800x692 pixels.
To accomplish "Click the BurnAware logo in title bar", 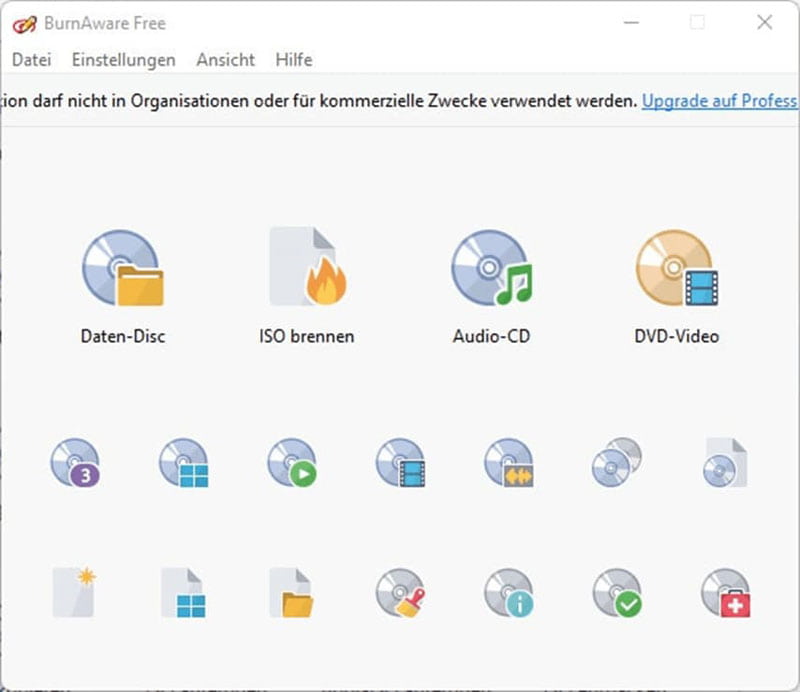I will 24,23.
